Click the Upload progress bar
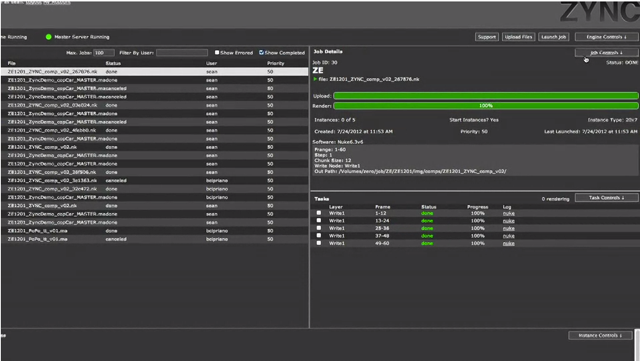 pos(486,96)
